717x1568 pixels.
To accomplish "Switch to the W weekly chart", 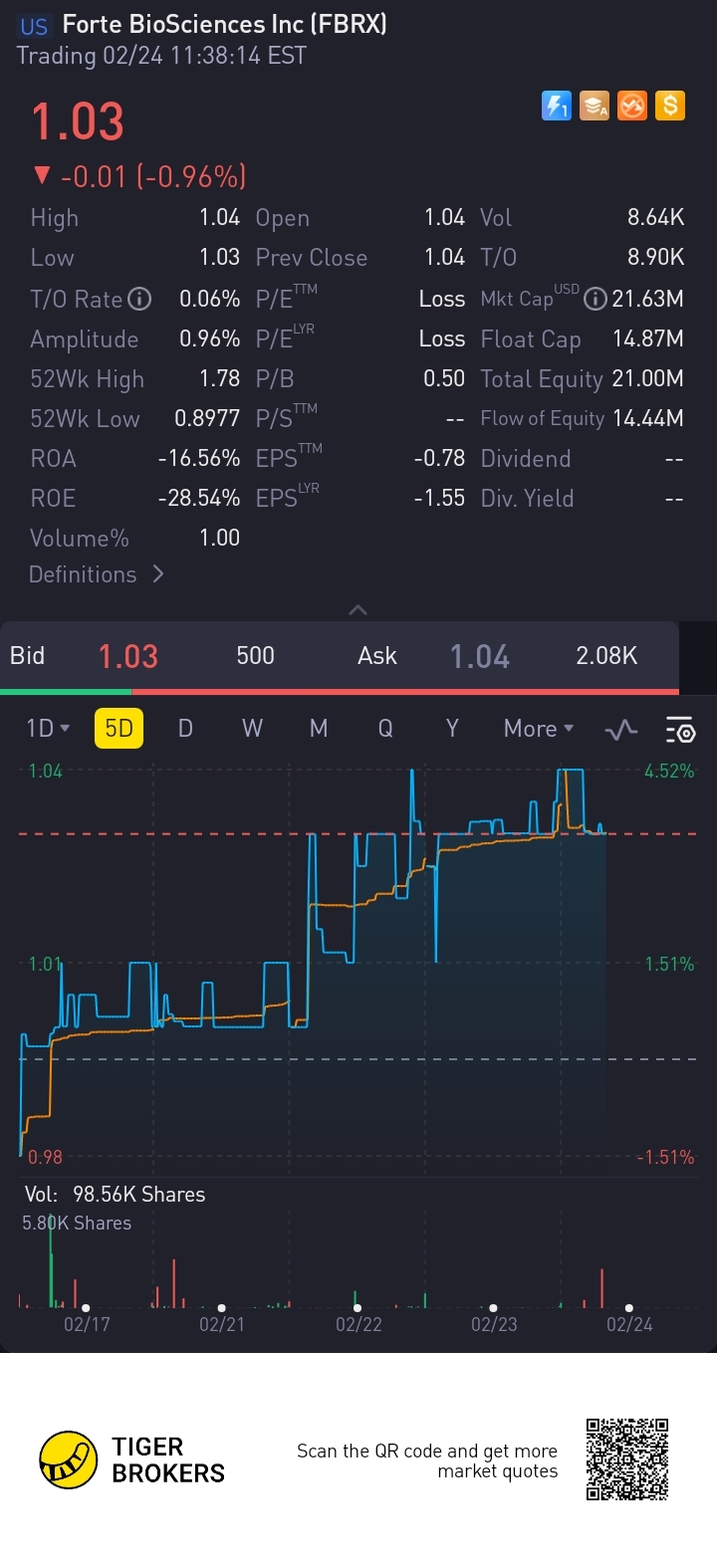I will coord(252,729).
